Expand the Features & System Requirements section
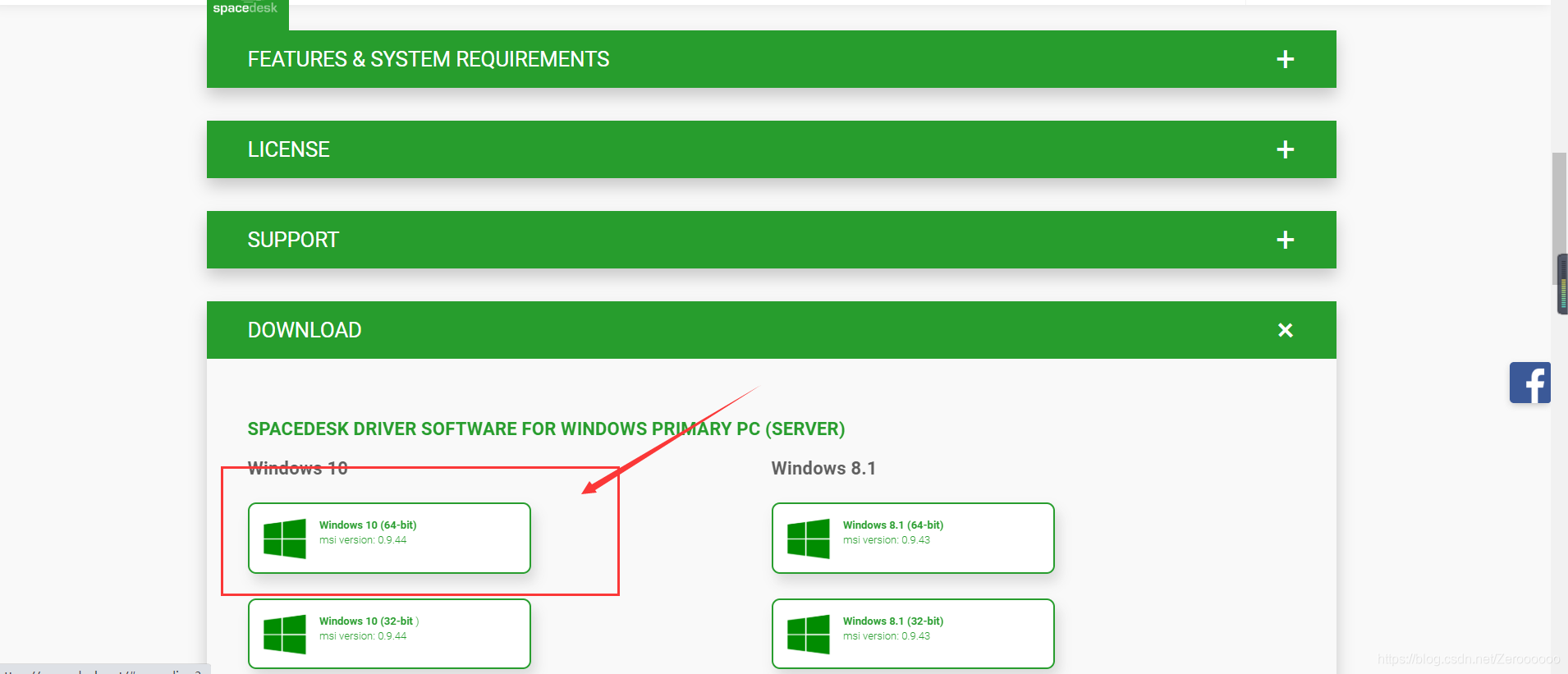This screenshot has height=674, width=1568. click(771, 59)
